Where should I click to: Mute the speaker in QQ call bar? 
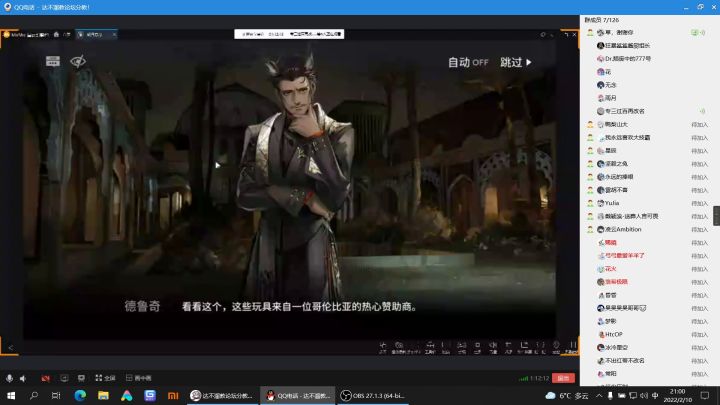23,378
